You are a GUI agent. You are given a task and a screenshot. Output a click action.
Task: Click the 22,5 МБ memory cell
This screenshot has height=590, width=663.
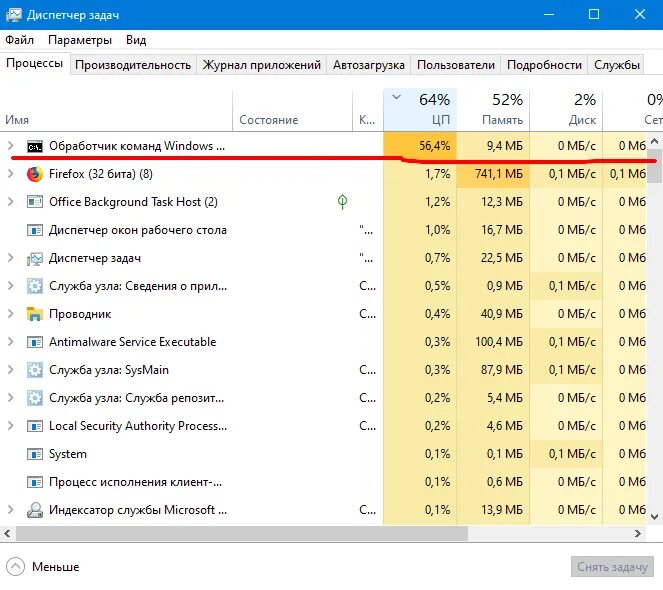(493, 258)
